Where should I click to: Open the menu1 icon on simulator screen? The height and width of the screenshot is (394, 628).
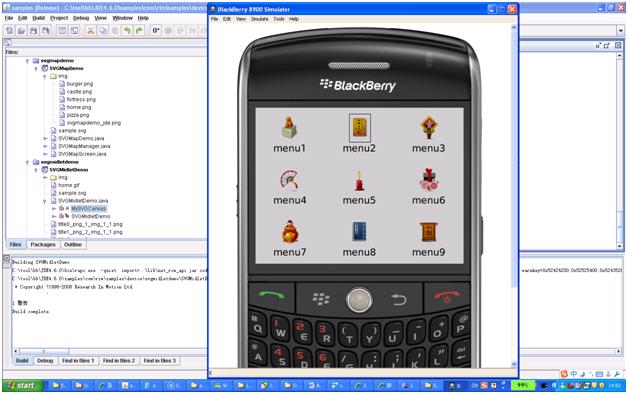(289, 127)
